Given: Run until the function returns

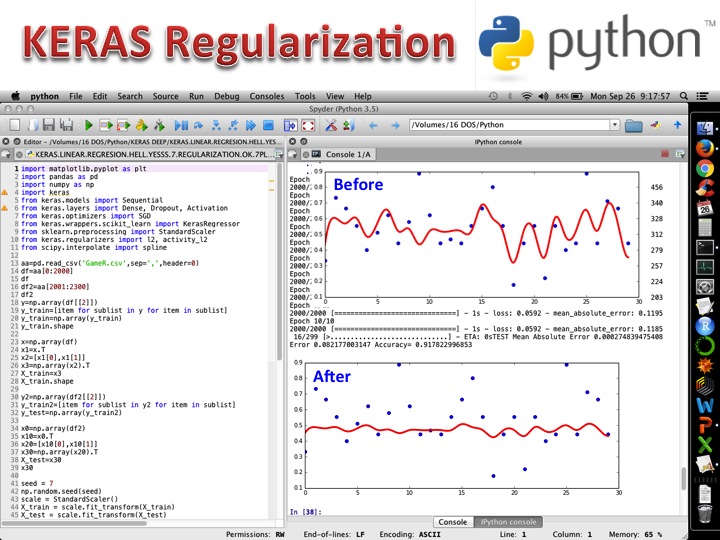Looking at the screenshot, I should (233, 125).
